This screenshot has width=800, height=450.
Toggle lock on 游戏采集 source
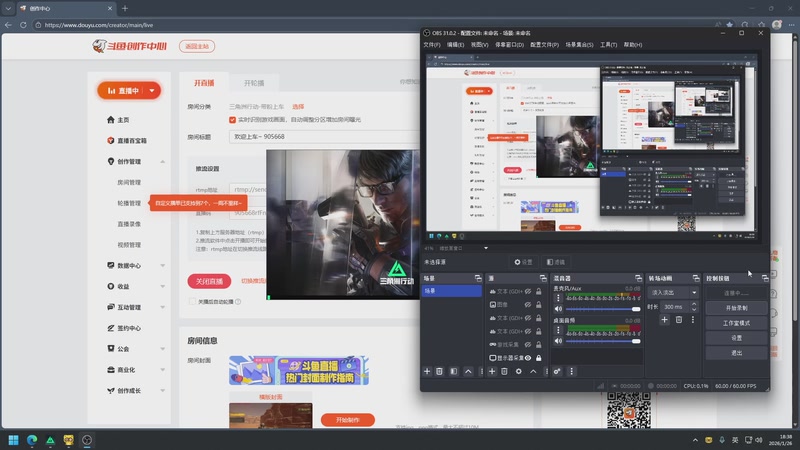[x=539, y=344]
